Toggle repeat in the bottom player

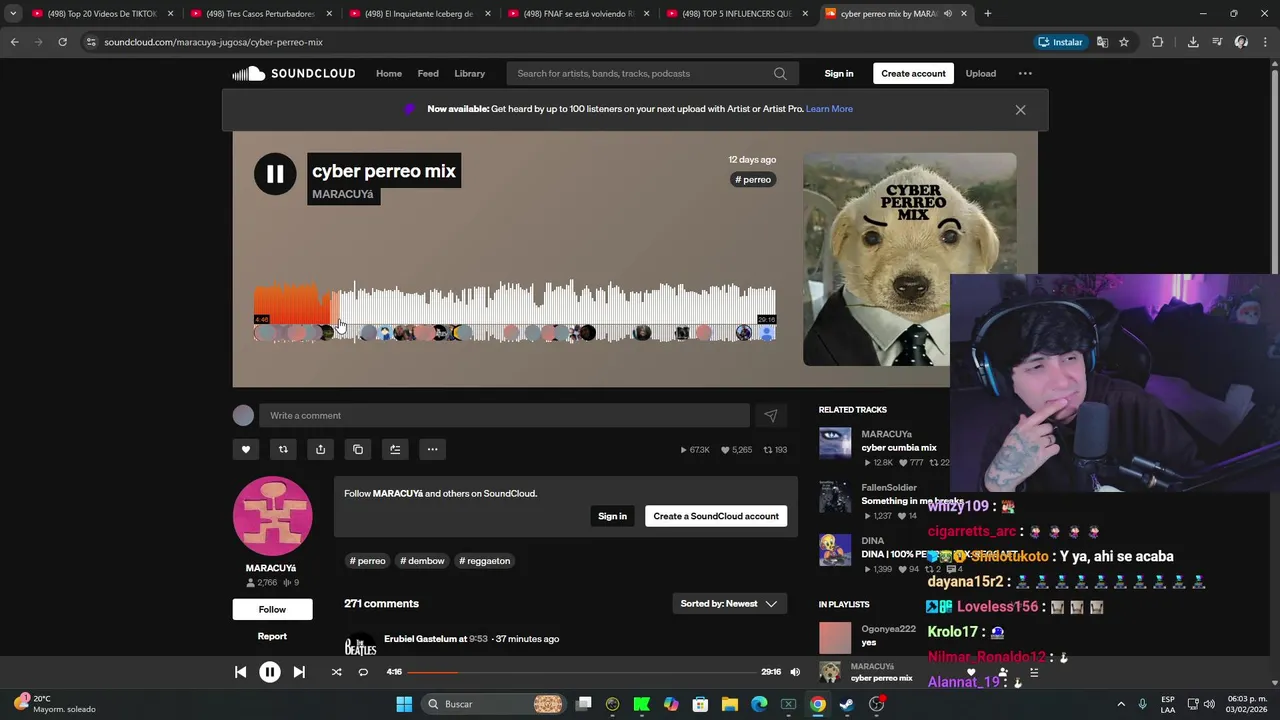click(363, 672)
